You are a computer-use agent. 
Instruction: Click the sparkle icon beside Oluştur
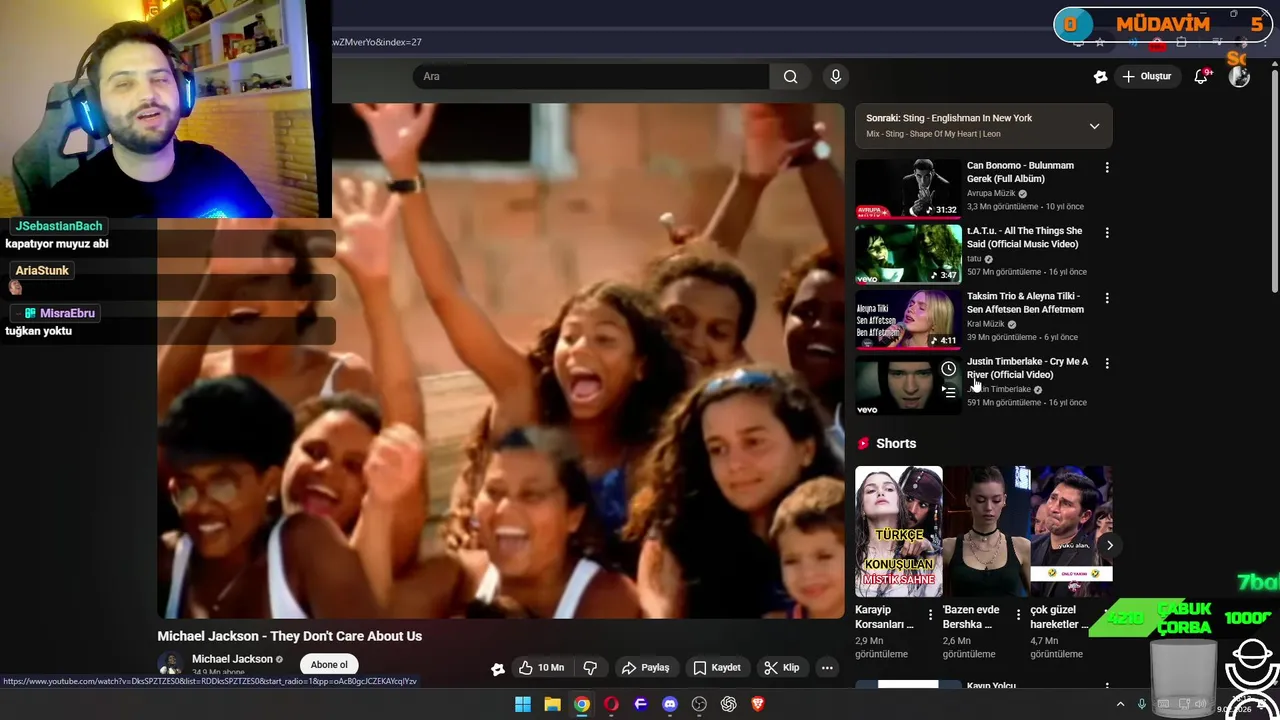(1100, 76)
